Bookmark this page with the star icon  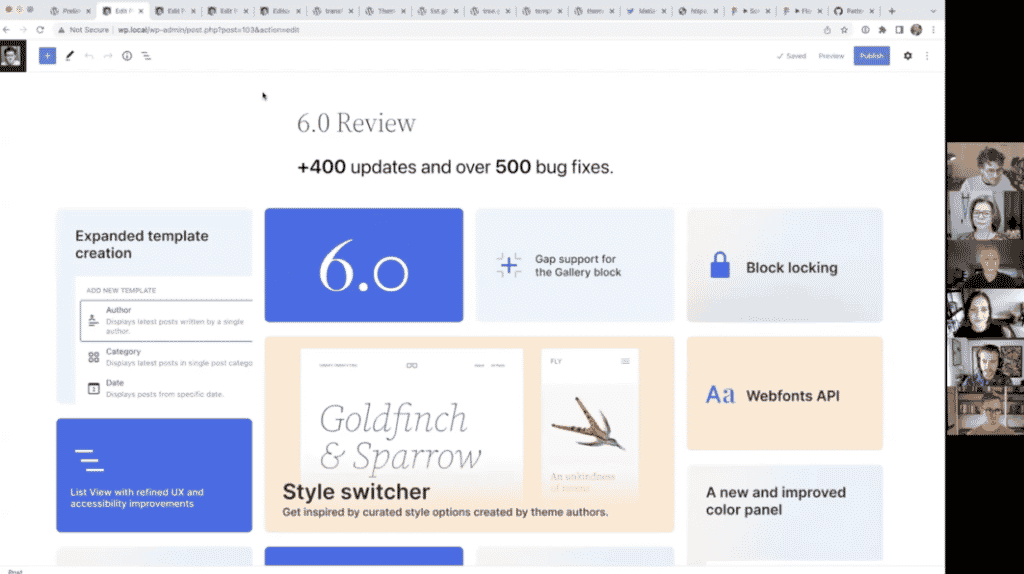pos(844,30)
